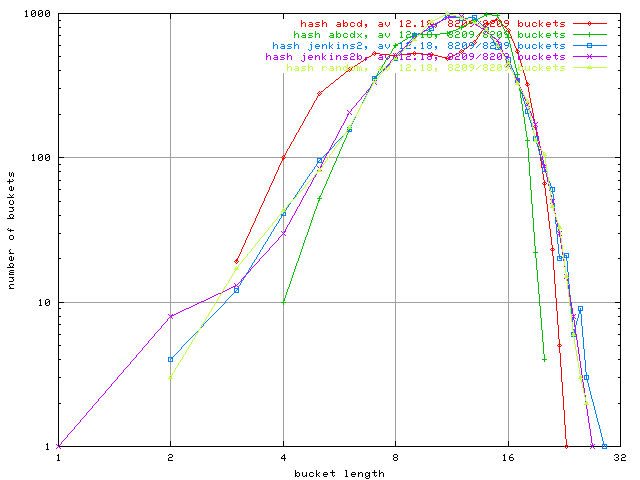640x480 pixels.
Task: Click the y-axis tick label 10
Action: coord(44,302)
